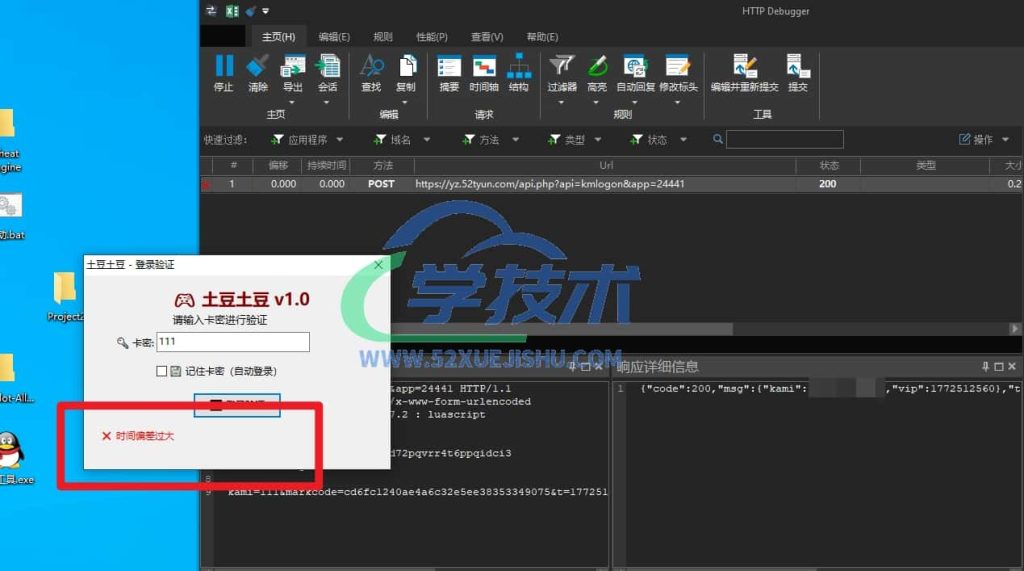Switch to the 规则 ribbon tab
Image resolution: width=1024 pixels, height=571 pixels.
click(383, 37)
